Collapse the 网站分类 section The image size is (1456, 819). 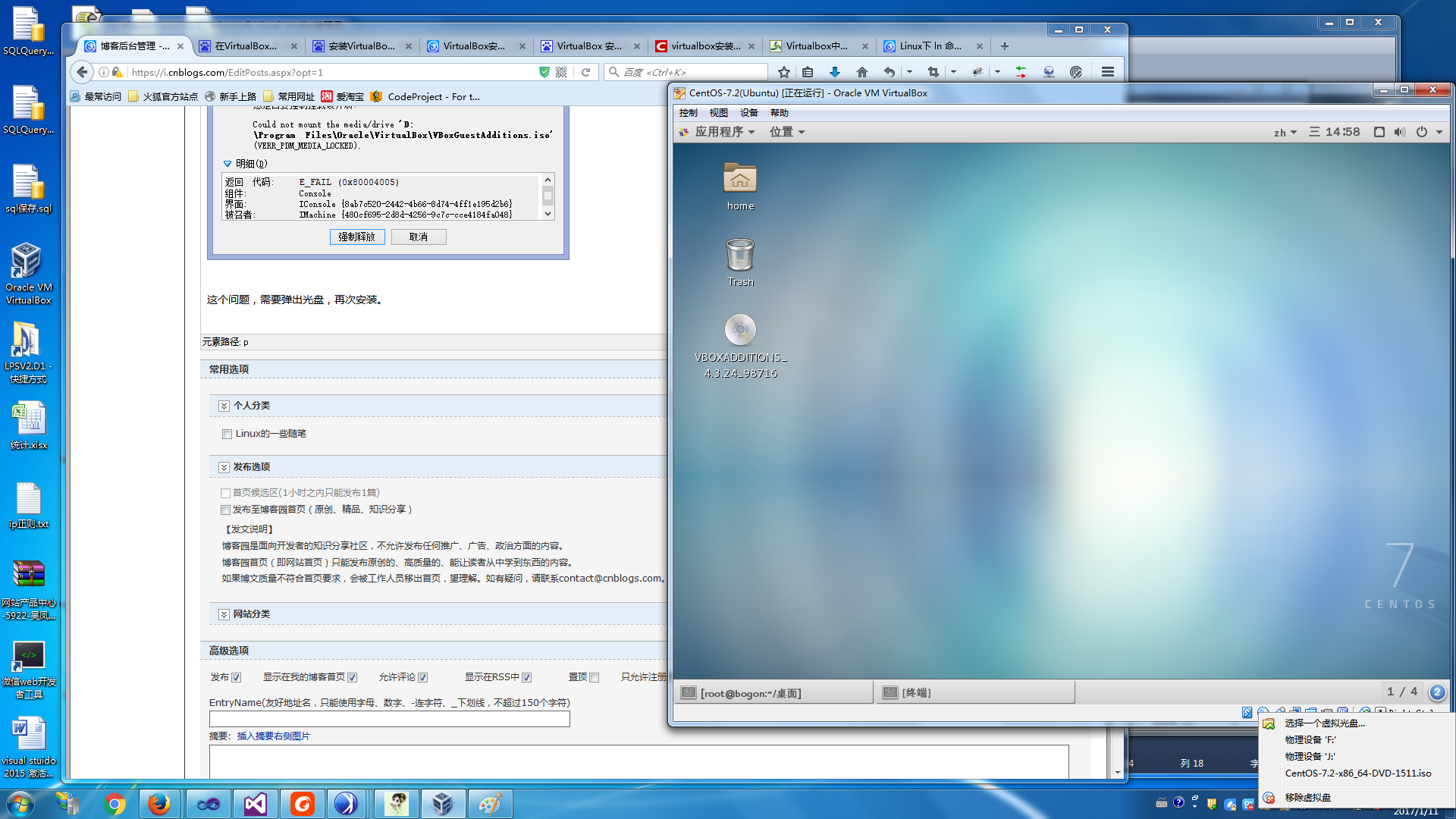224,615
